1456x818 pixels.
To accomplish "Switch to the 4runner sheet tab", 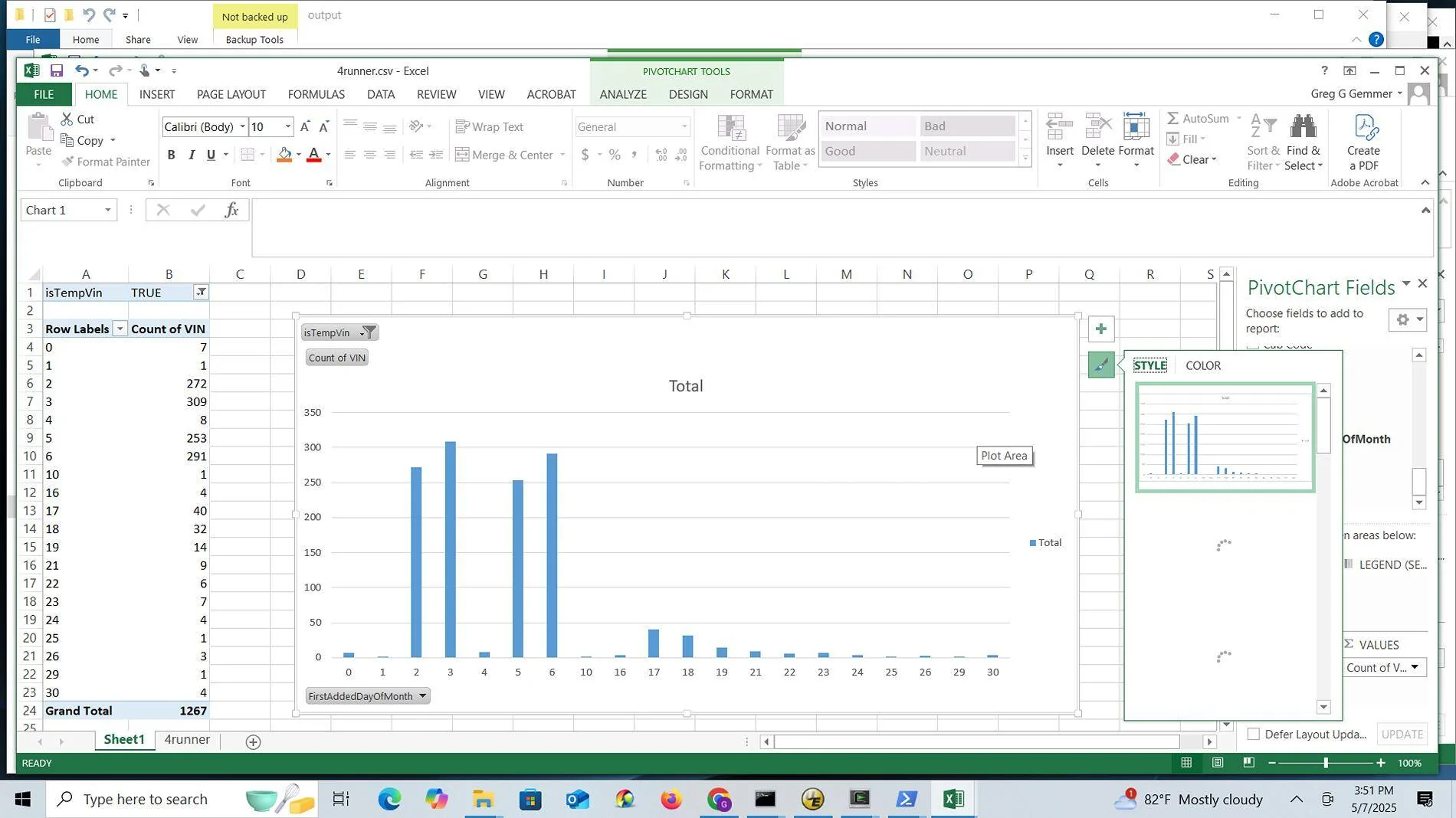I will (186, 740).
